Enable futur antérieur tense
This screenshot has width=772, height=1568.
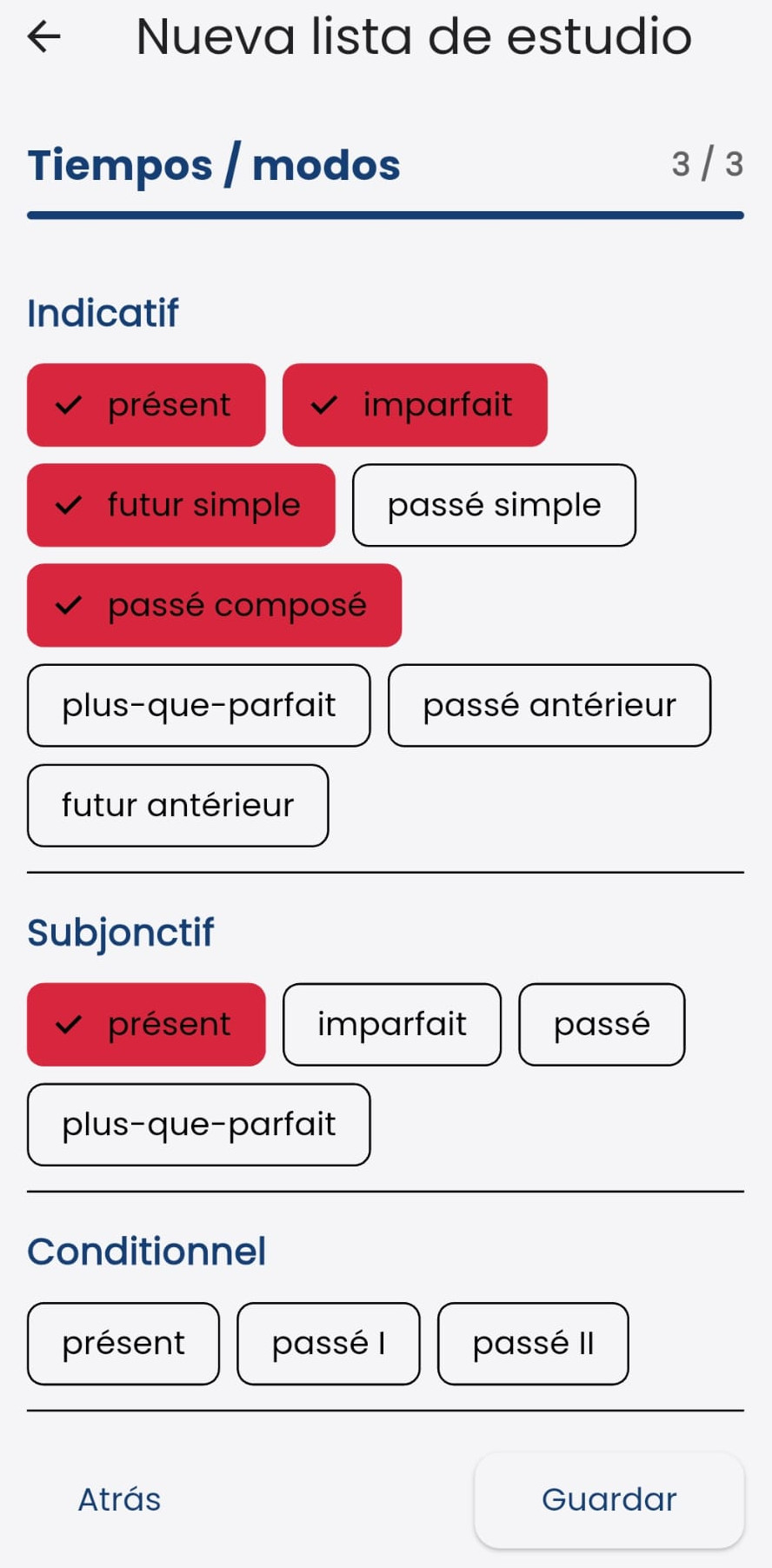[x=178, y=806]
